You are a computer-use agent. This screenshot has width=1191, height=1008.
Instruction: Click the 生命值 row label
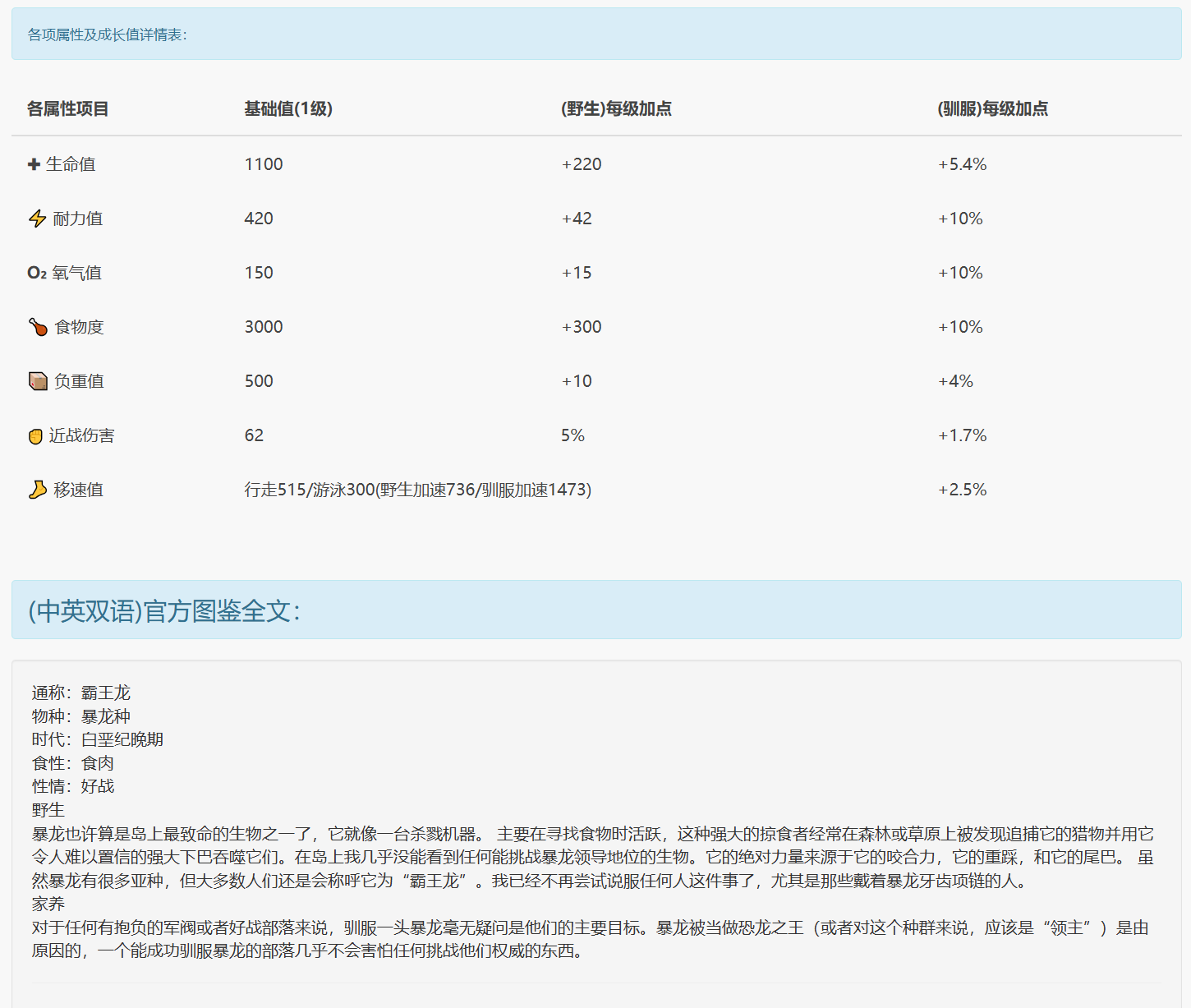coord(71,164)
